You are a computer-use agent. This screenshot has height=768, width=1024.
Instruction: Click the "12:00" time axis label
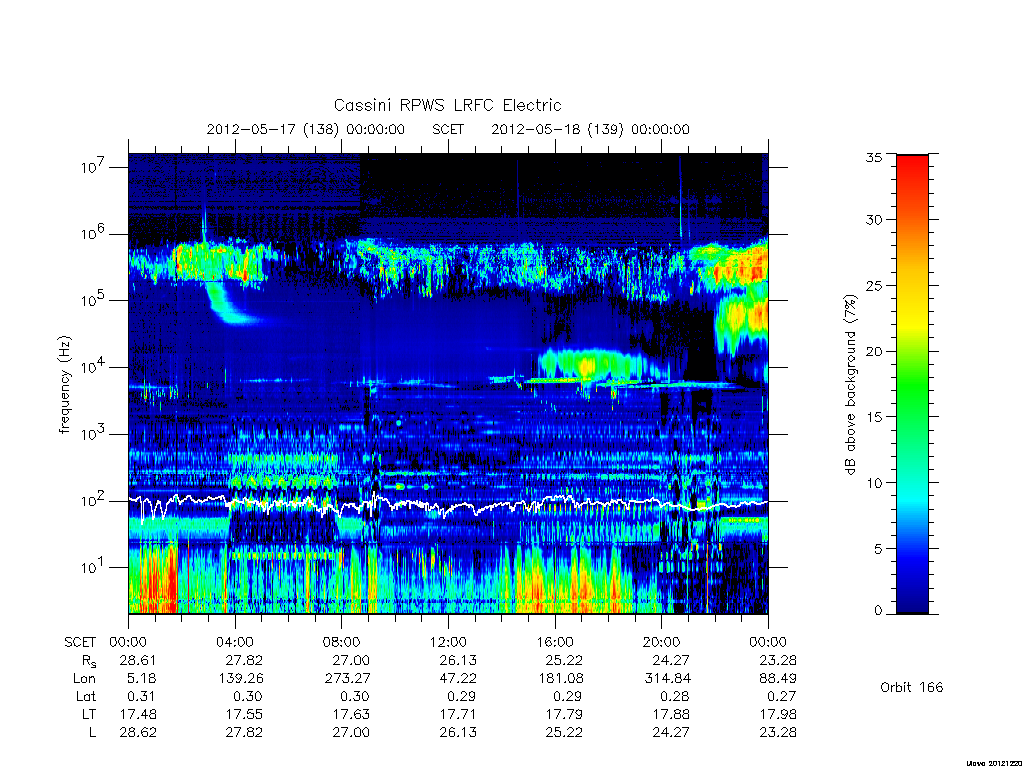[x=448, y=642]
